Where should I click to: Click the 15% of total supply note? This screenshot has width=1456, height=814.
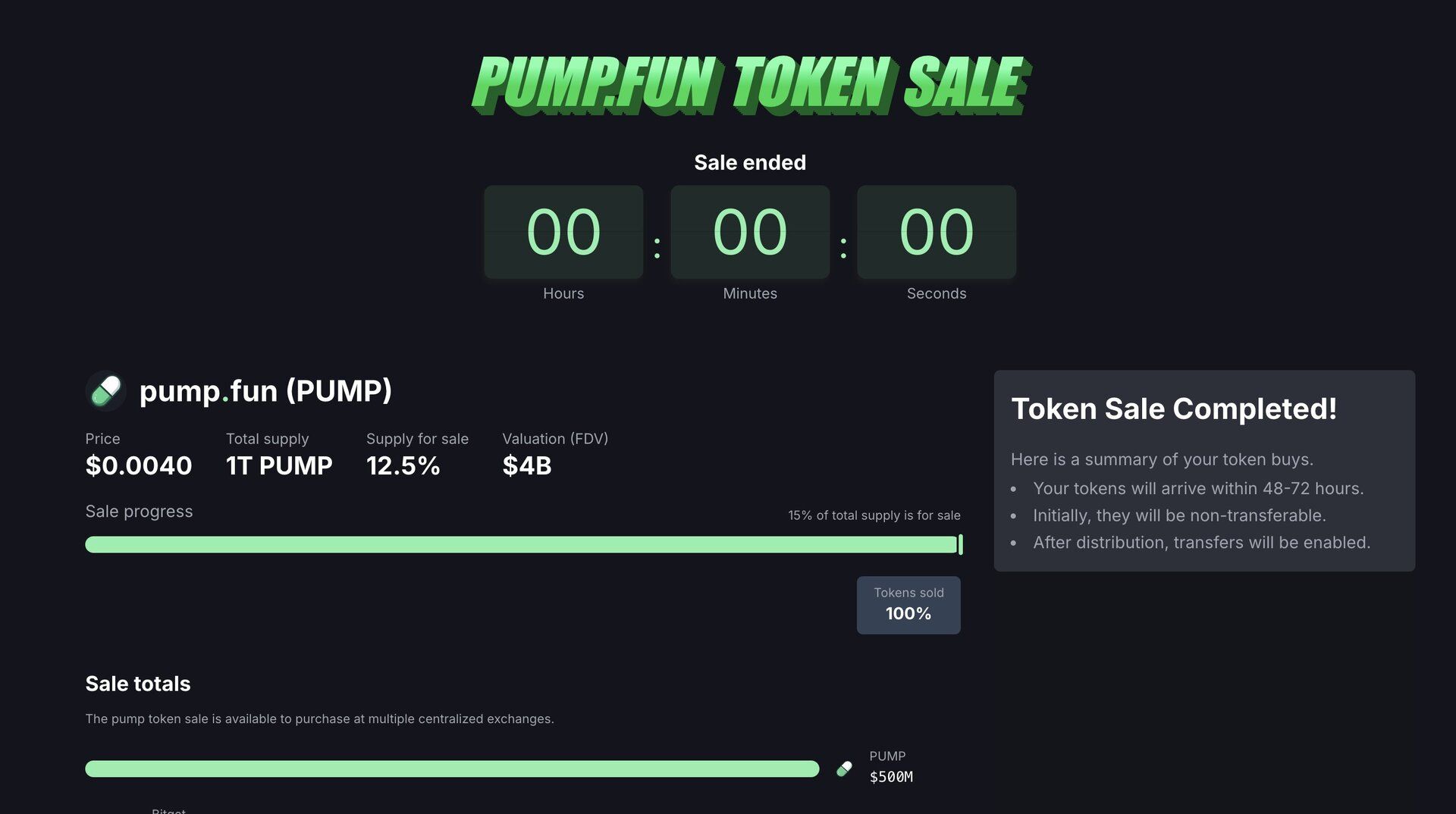click(x=874, y=515)
